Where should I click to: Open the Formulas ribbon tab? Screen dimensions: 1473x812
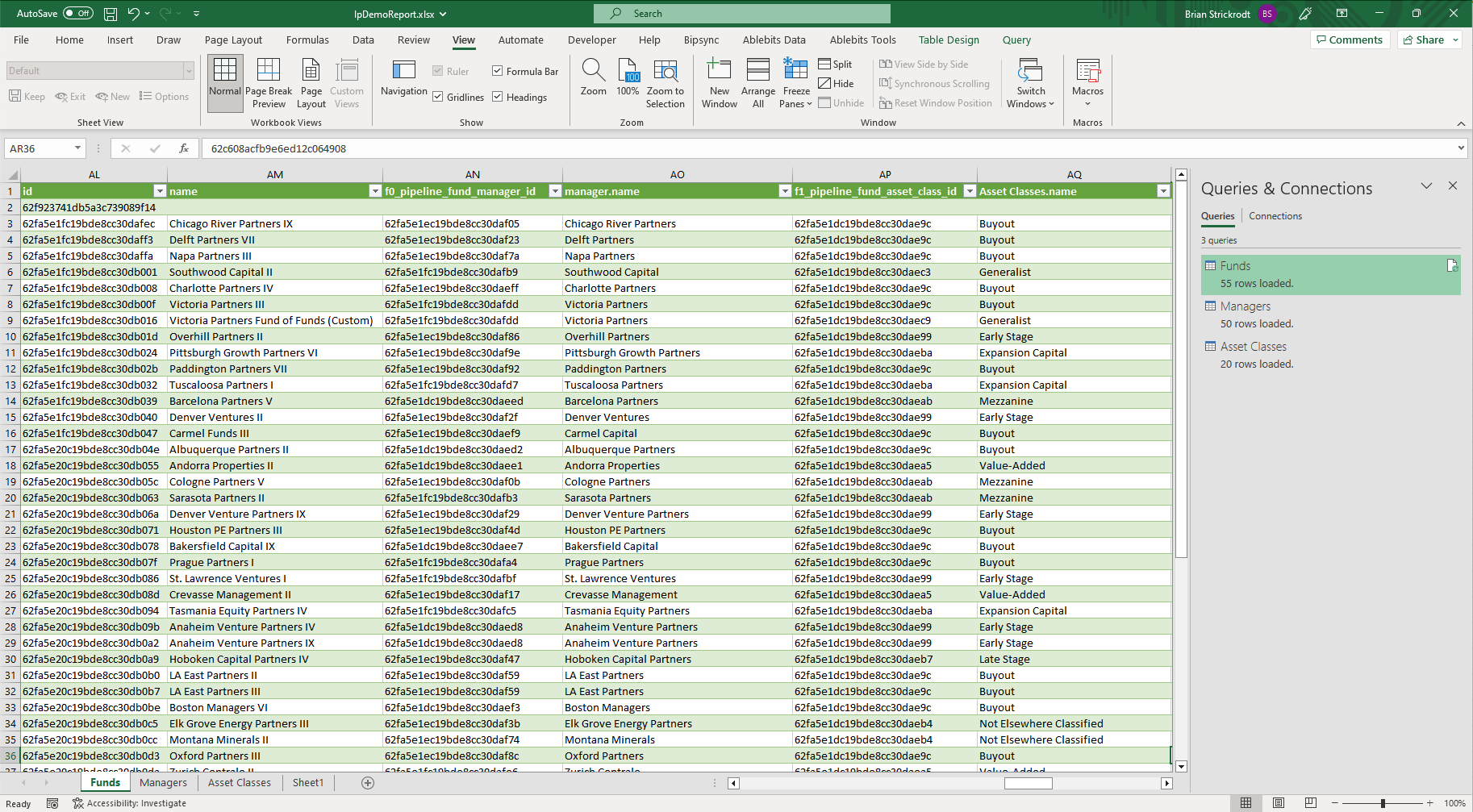307,40
